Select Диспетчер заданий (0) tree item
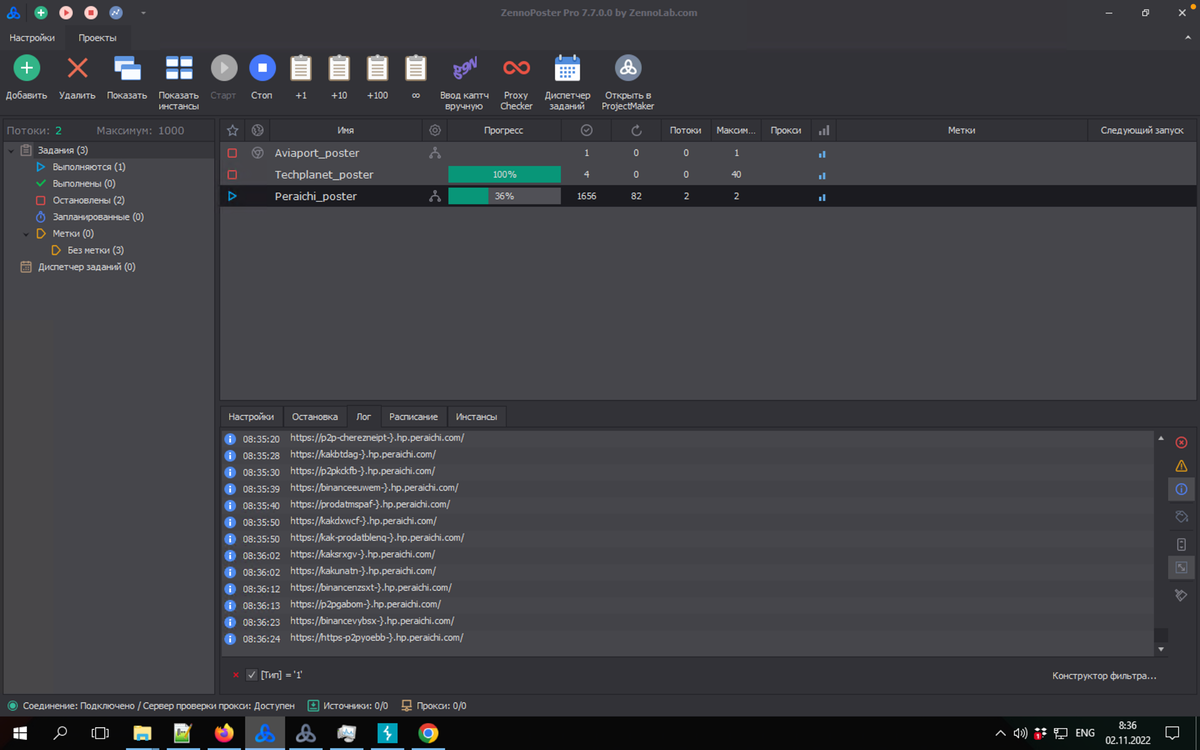The height and width of the screenshot is (750, 1200). tap(87, 267)
